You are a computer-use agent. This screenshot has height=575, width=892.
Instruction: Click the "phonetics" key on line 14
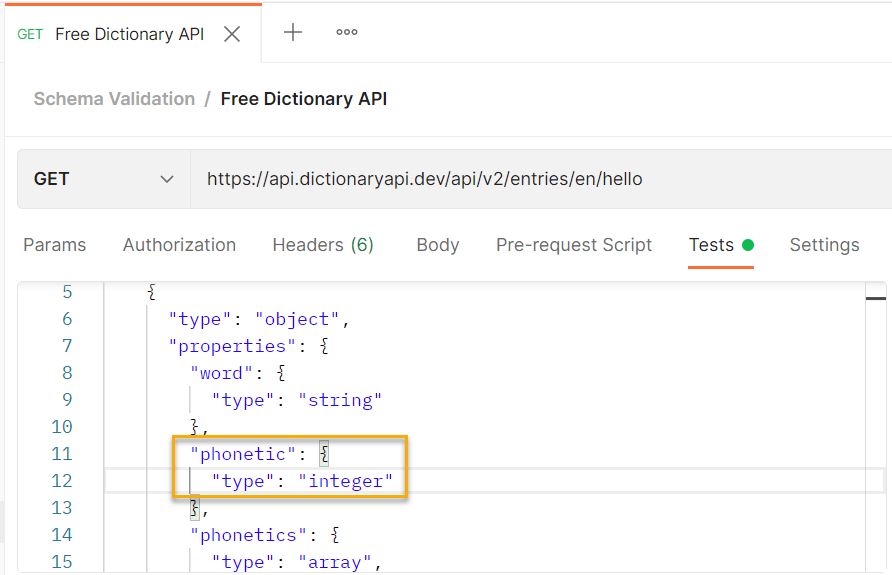pos(249,535)
